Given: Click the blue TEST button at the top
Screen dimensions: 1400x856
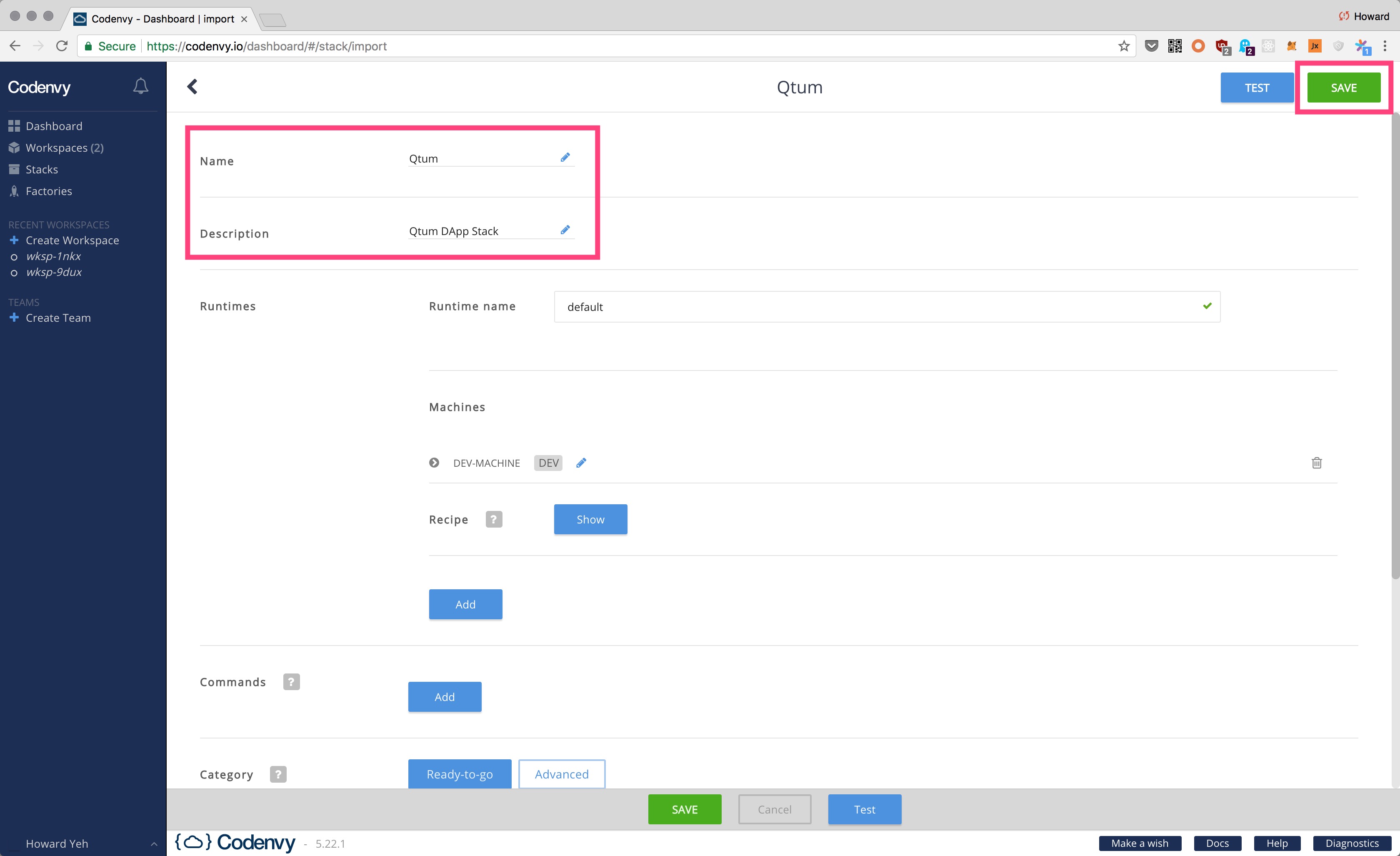Looking at the screenshot, I should point(1257,88).
